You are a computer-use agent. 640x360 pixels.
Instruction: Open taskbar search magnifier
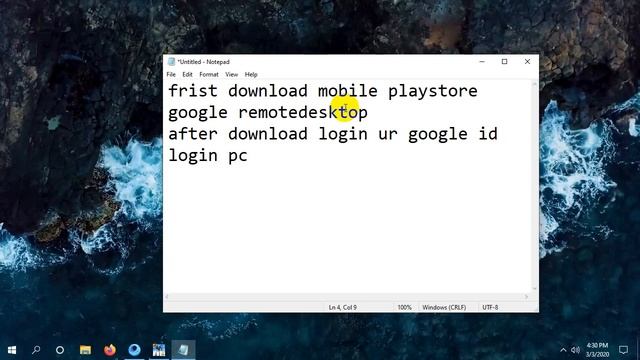(x=36, y=350)
